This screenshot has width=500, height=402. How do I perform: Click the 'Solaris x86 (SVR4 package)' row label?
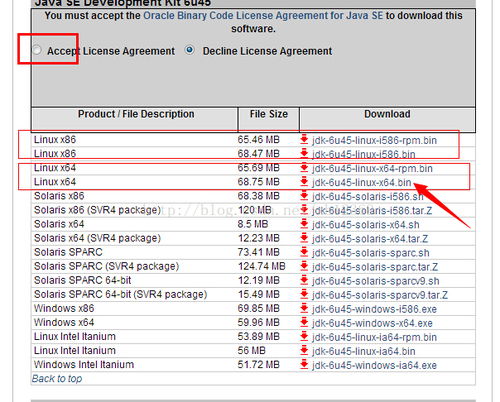(97, 210)
